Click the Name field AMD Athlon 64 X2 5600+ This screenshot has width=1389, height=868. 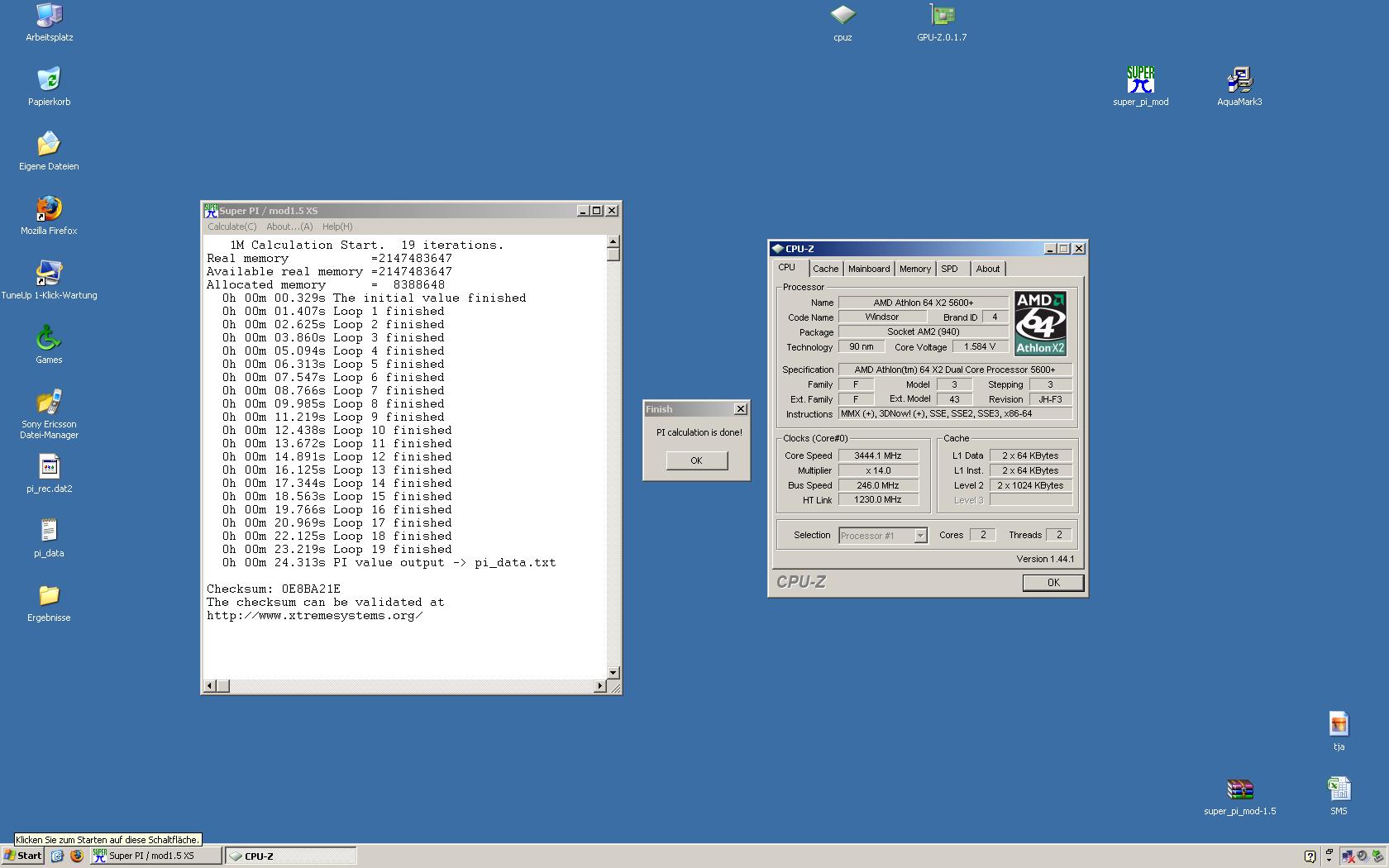pos(924,303)
